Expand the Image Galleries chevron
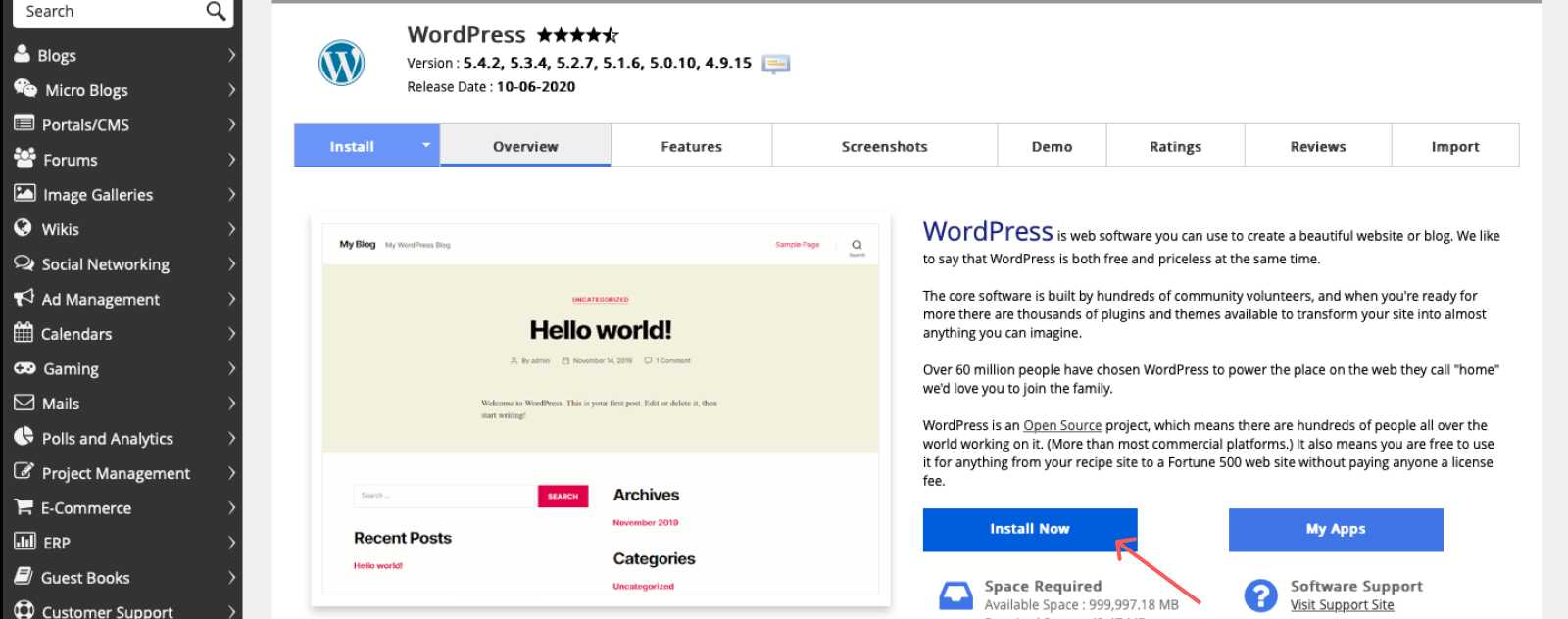Image resolution: width=1568 pixels, height=619 pixels. (x=232, y=194)
